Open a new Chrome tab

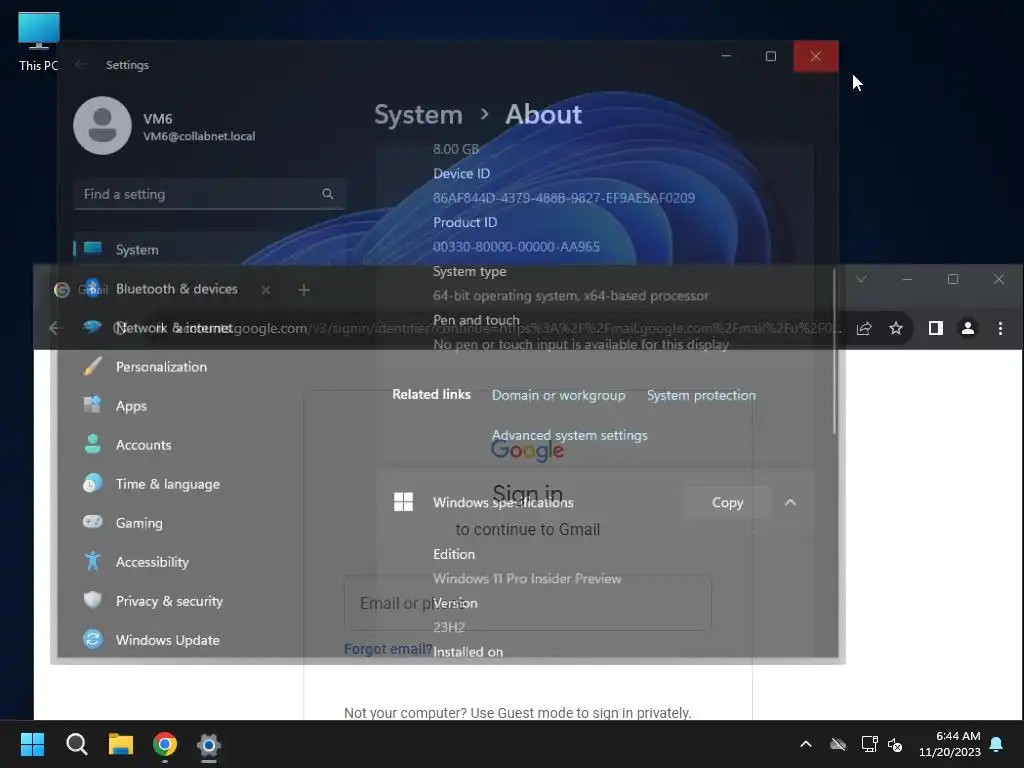(304, 290)
